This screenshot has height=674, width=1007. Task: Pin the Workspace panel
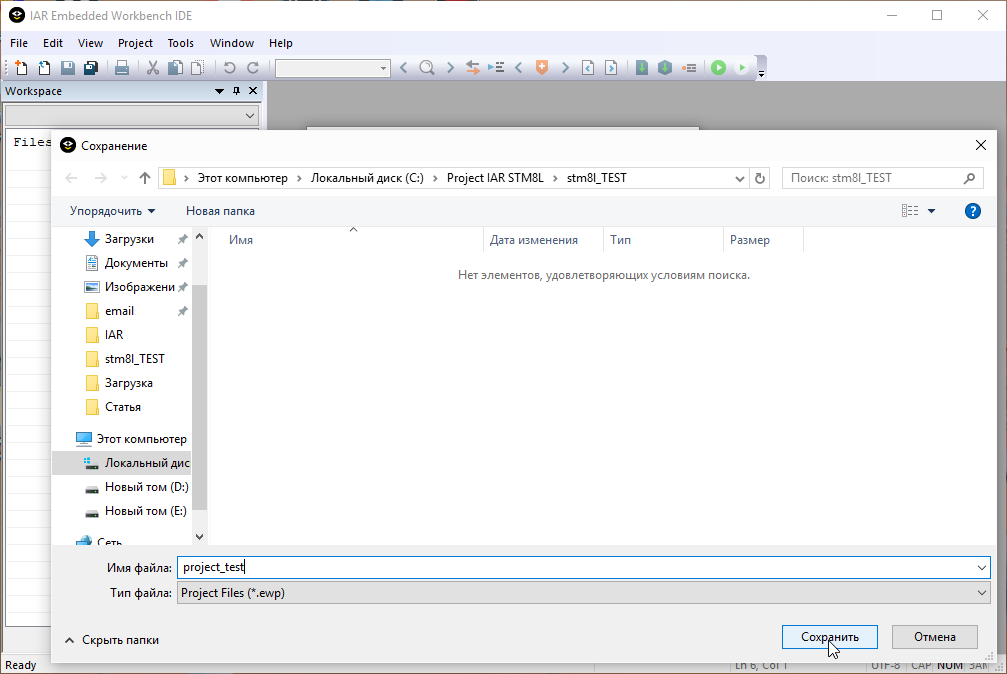tap(236, 91)
